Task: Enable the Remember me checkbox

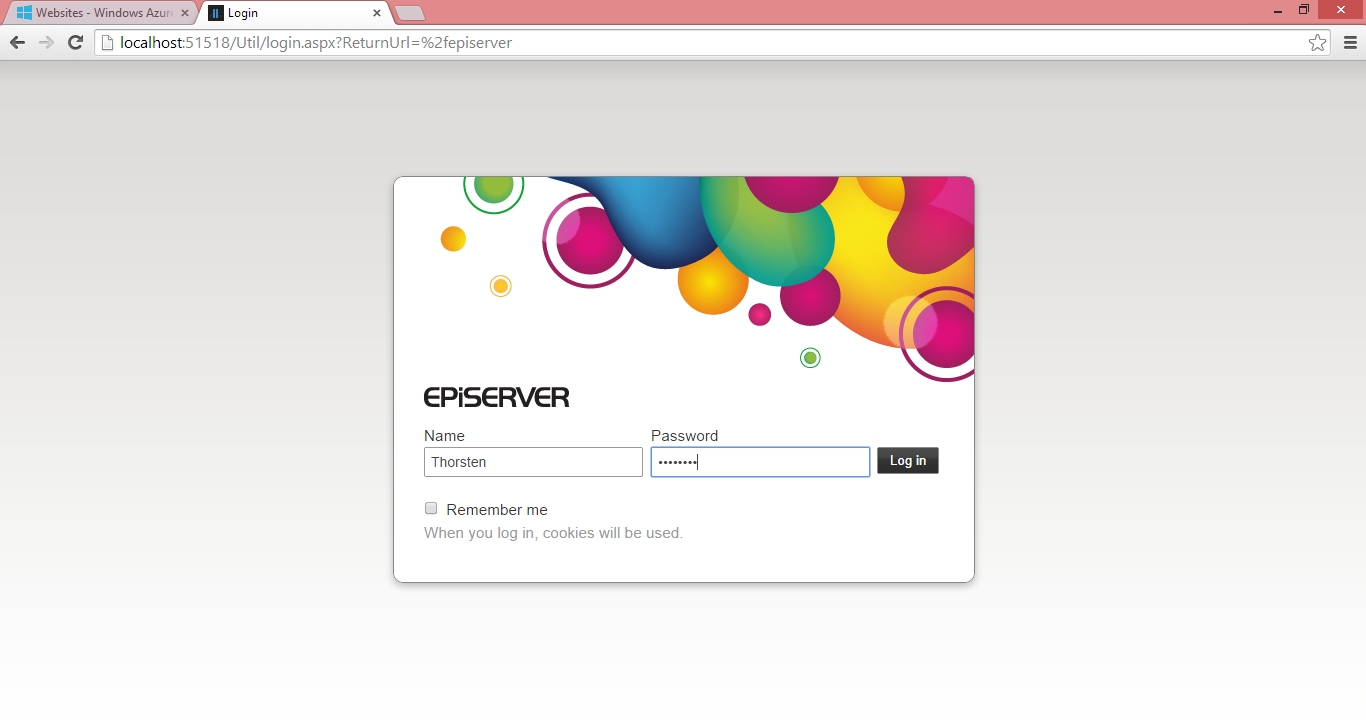Action: click(x=431, y=508)
